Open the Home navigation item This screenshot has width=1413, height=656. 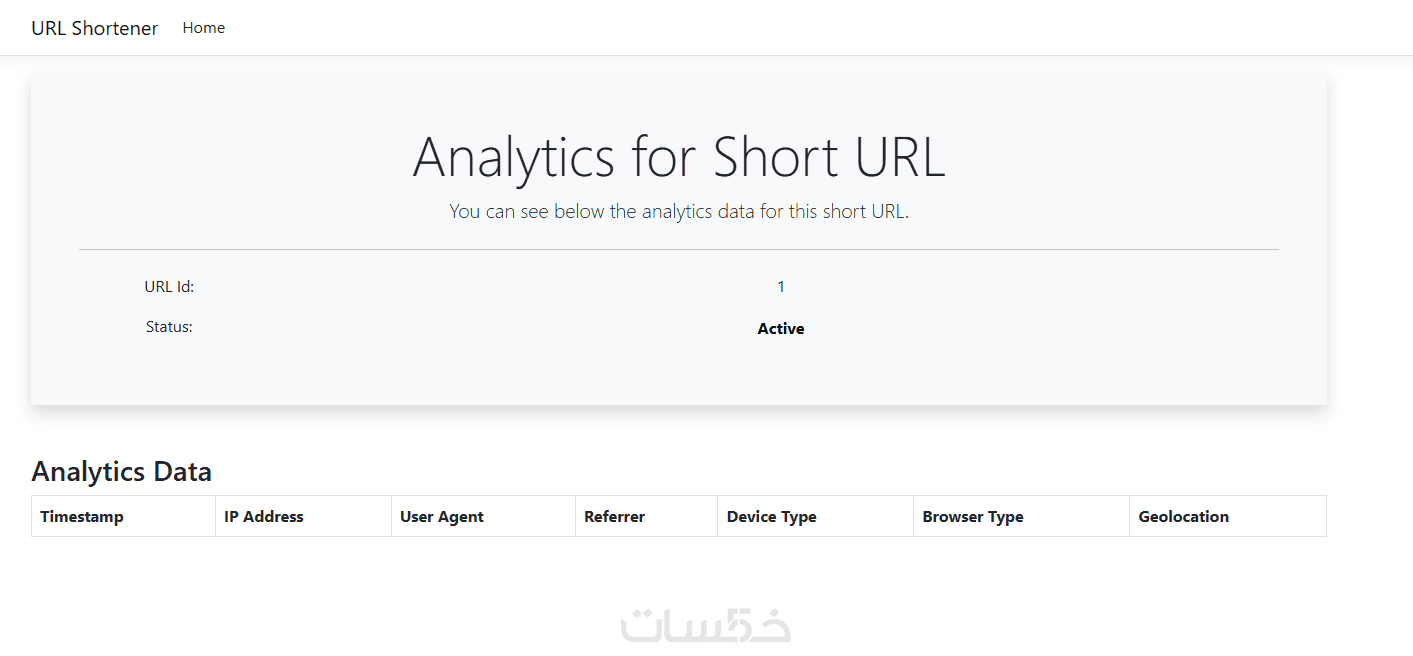pyautogui.click(x=203, y=28)
